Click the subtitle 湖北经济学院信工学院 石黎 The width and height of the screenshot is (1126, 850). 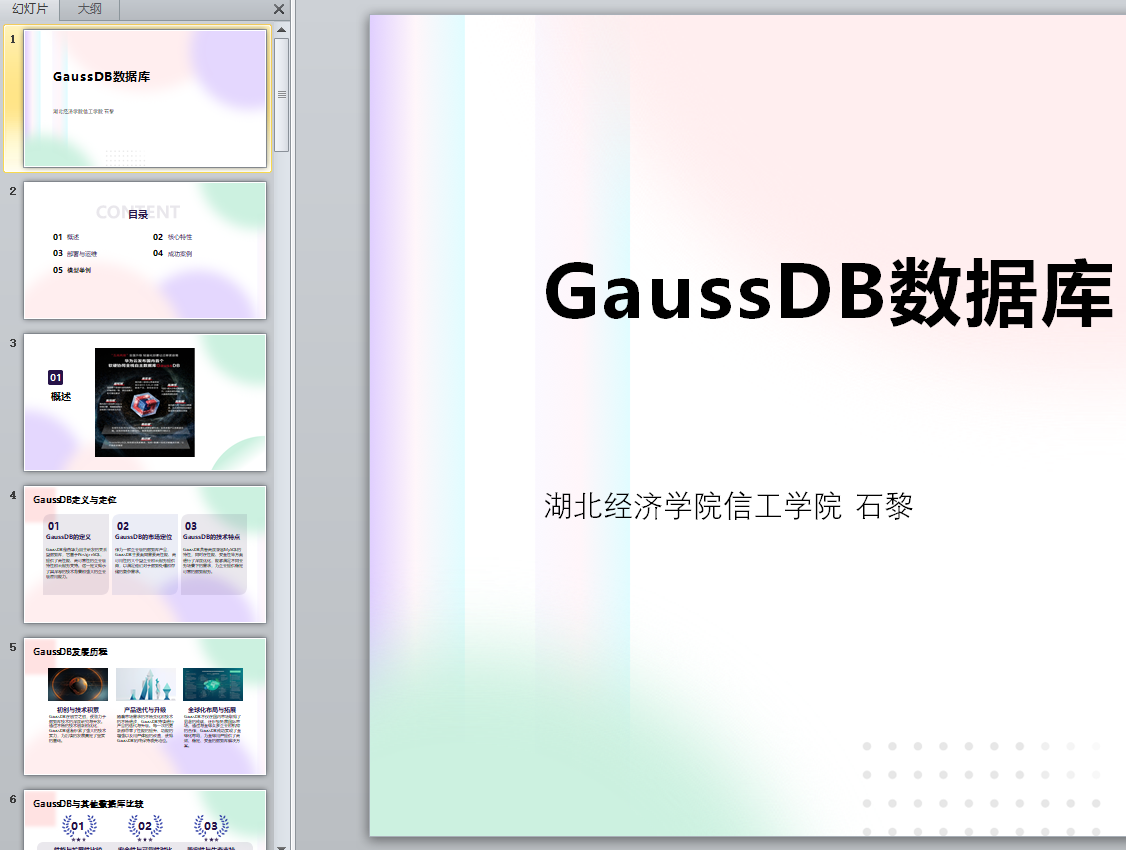728,507
